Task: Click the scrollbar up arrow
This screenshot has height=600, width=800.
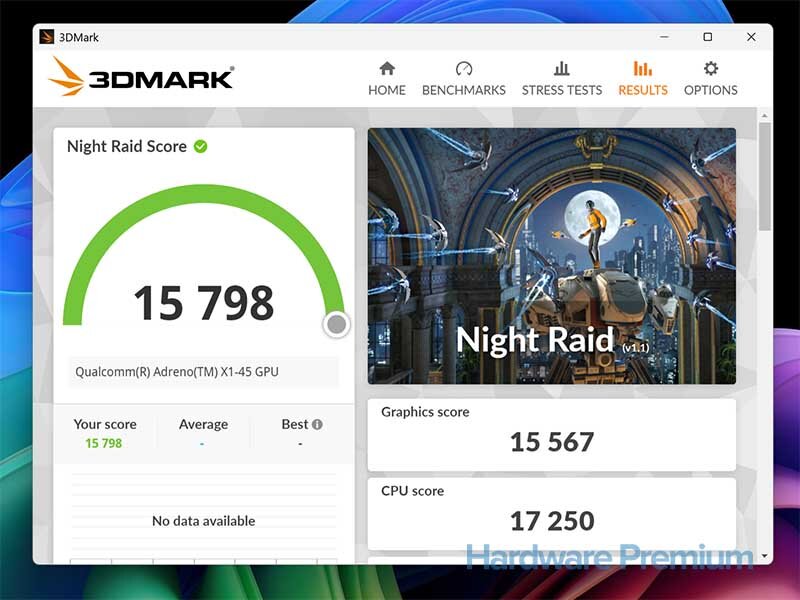Action: [x=764, y=116]
